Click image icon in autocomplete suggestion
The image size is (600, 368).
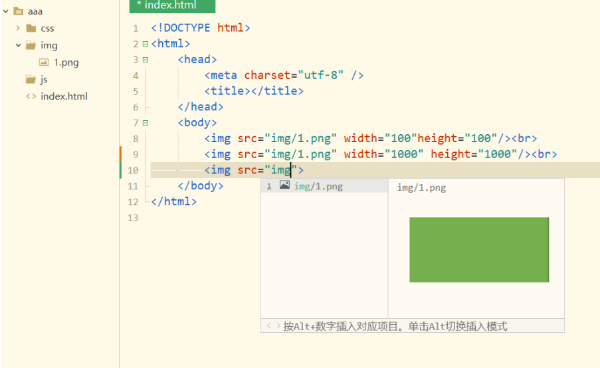click(x=285, y=186)
